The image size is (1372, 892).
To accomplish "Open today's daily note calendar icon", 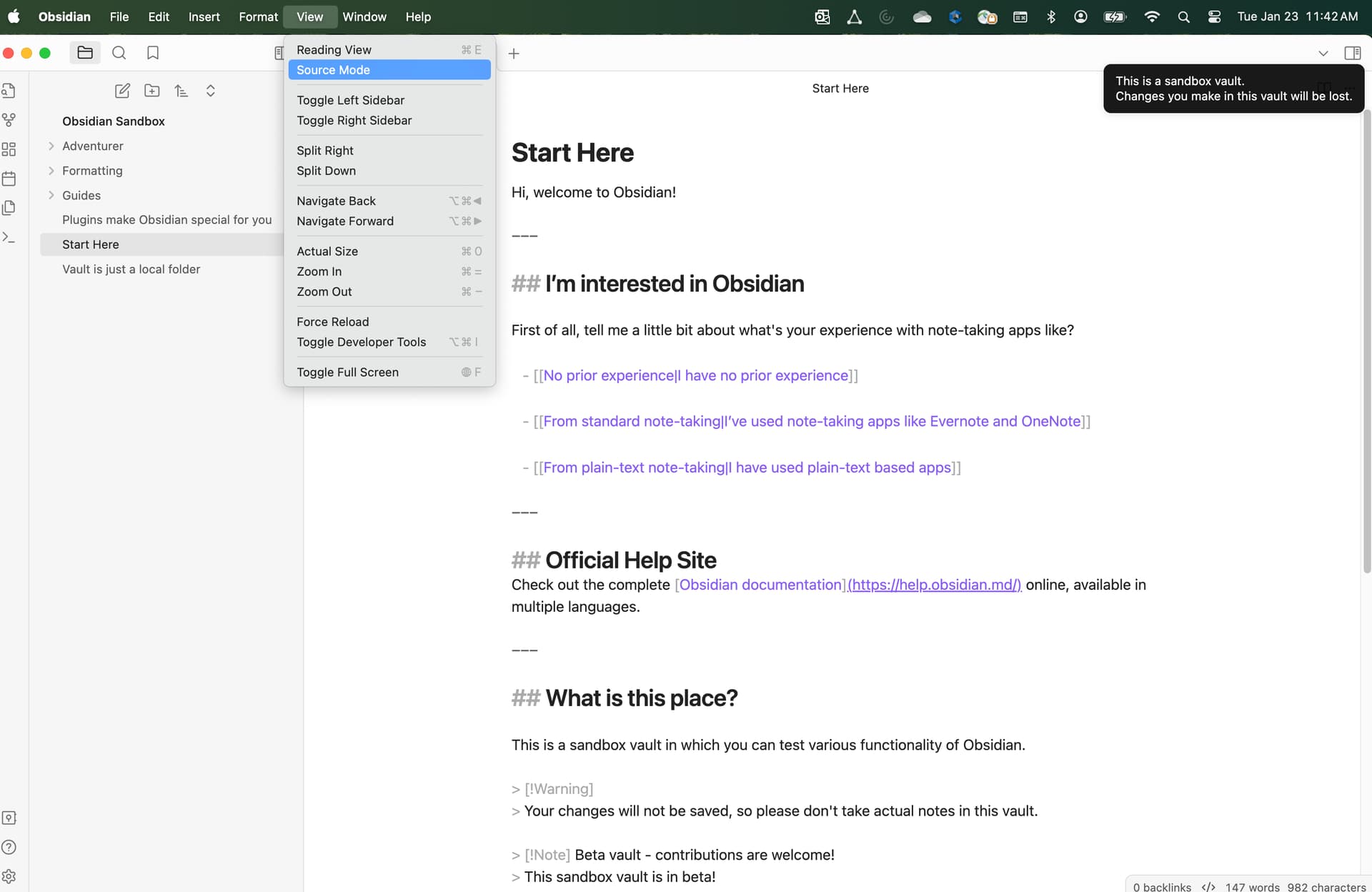I will tap(9, 179).
